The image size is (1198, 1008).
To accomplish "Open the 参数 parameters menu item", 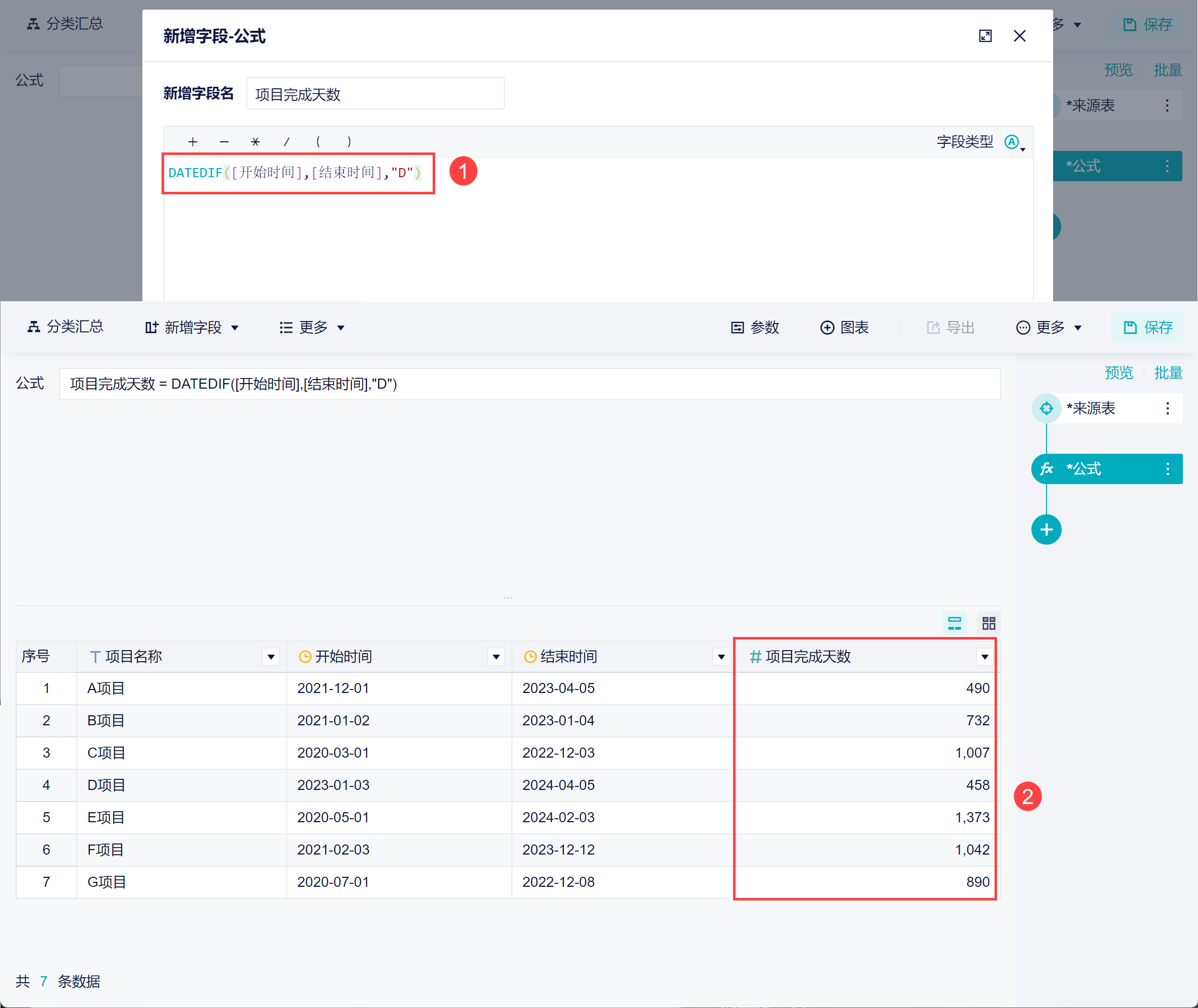I will coord(754,328).
